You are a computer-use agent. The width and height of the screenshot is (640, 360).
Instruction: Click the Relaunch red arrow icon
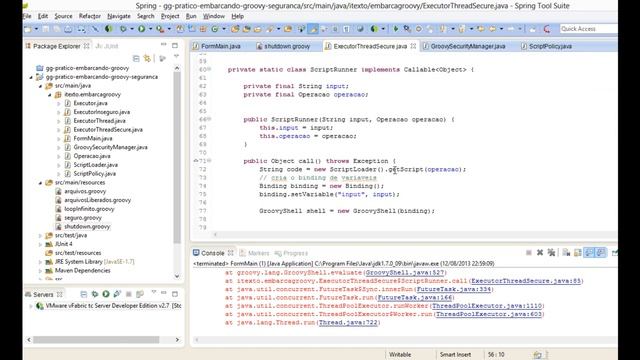547,29
